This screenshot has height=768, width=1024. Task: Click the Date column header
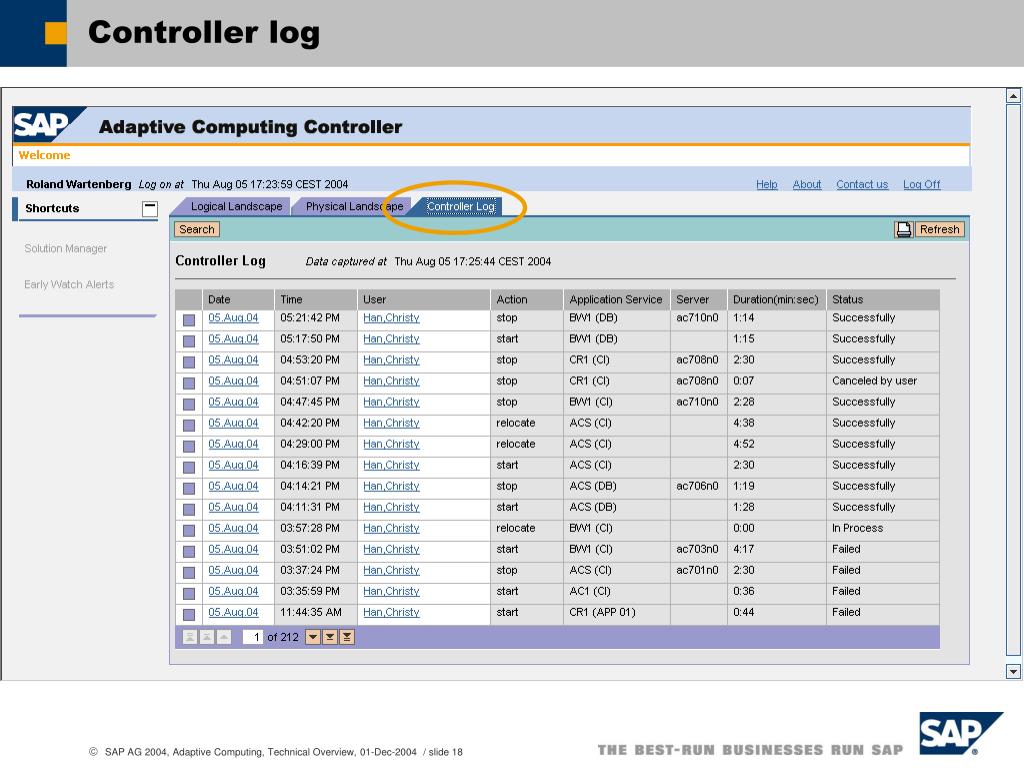238,299
